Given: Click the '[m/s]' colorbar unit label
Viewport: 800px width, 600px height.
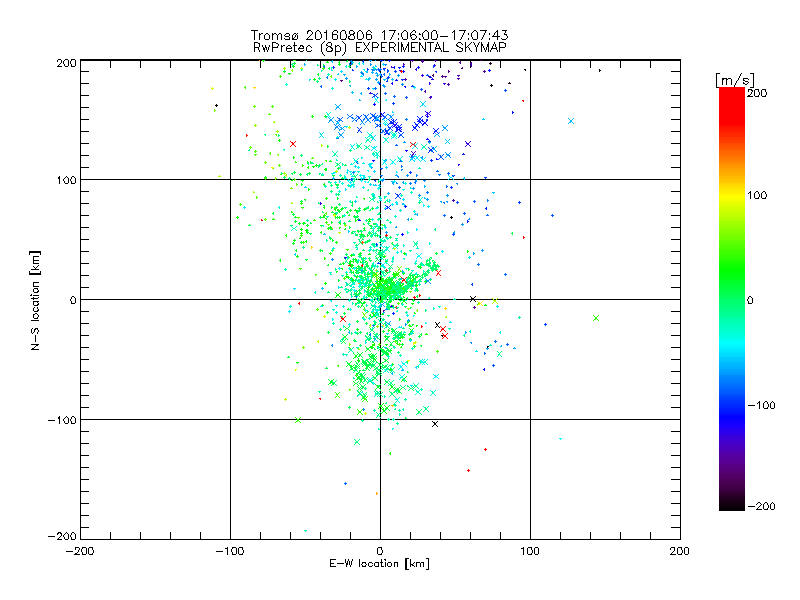Looking at the screenshot, I should pyautogui.click(x=735, y=80).
